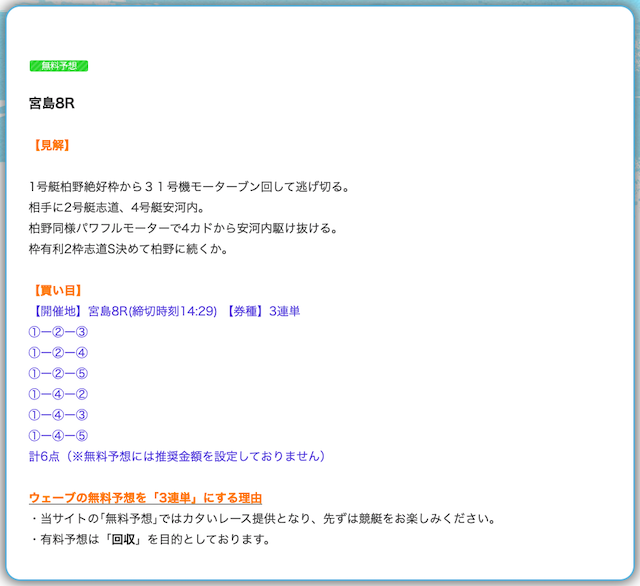Click the line 枠有利2枠志道S決めて柏野に続くか
The width and height of the screenshot is (640, 586).
click(x=129, y=249)
